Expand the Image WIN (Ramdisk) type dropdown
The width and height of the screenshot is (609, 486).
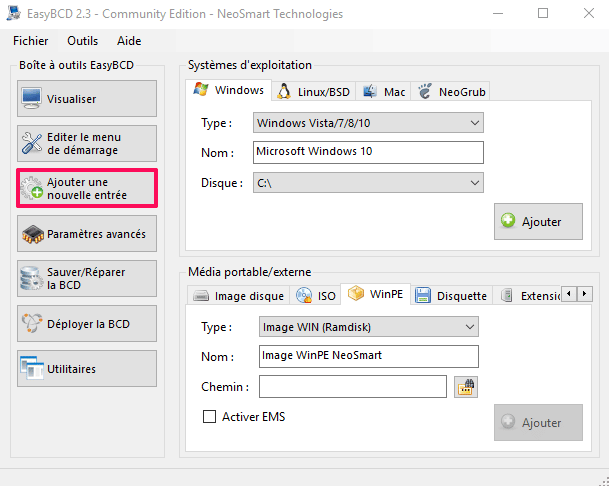(x=369, y=327)
